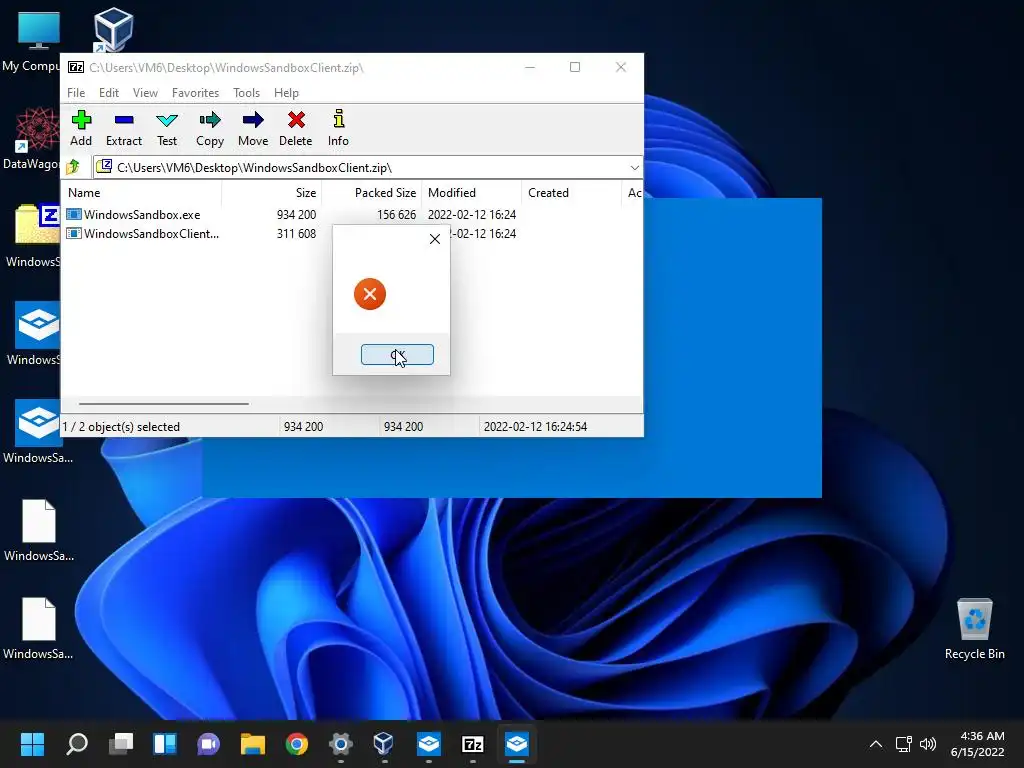This screenshot has height=768, width=1024.
Task: Open taskbar Search
Action: (77, 743)
